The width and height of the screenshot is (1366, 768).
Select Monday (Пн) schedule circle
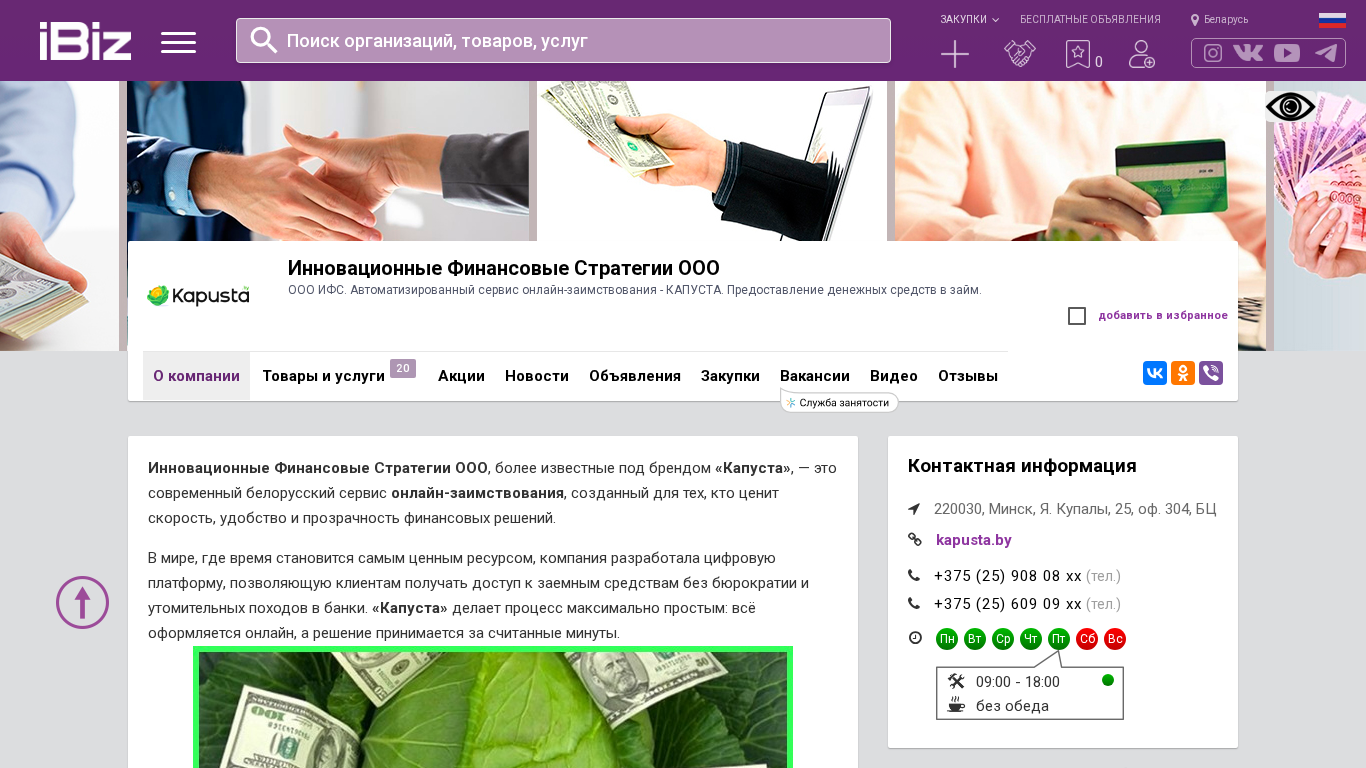(947, 639)
